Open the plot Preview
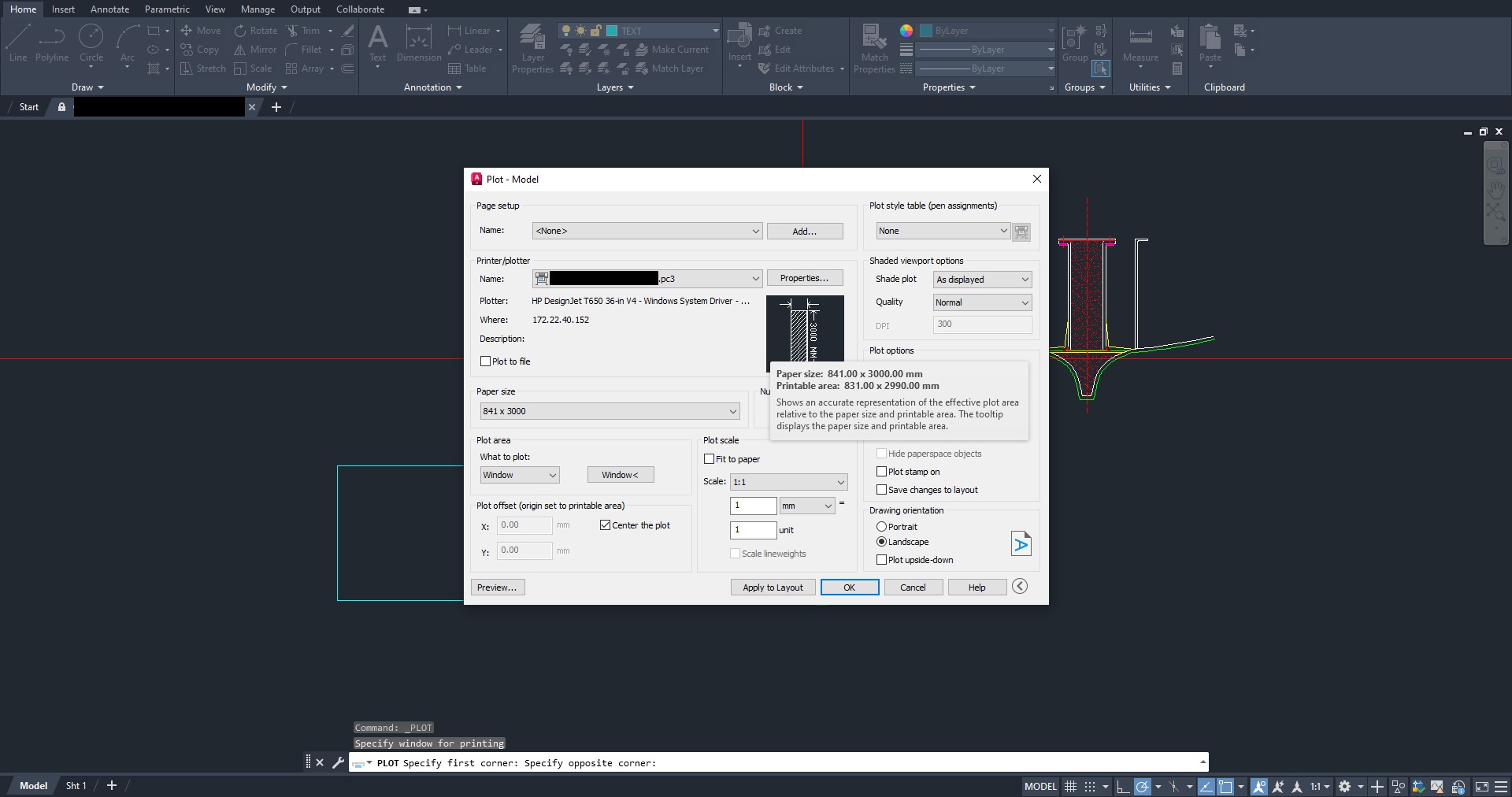Viewport: 1512px width, 797px height. [x=497, y=587]
